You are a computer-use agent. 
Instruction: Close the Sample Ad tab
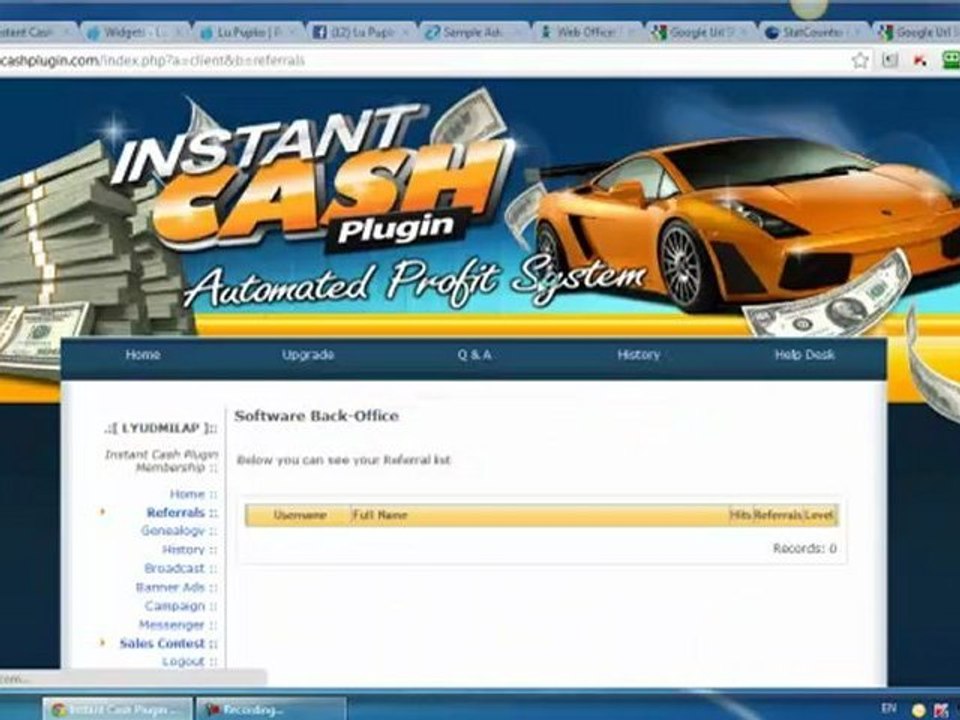tap(518, 32)
